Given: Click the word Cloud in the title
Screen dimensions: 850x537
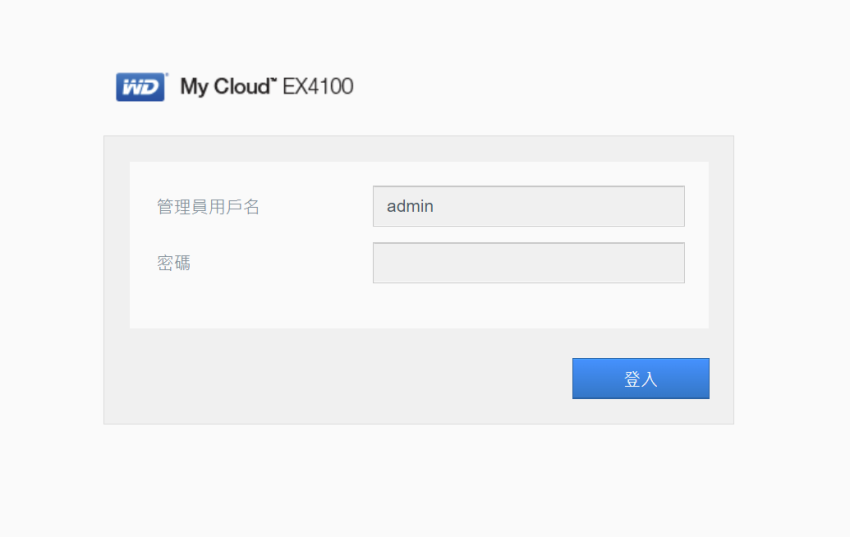Looking at the screenshot, I should tap(242, 87).
